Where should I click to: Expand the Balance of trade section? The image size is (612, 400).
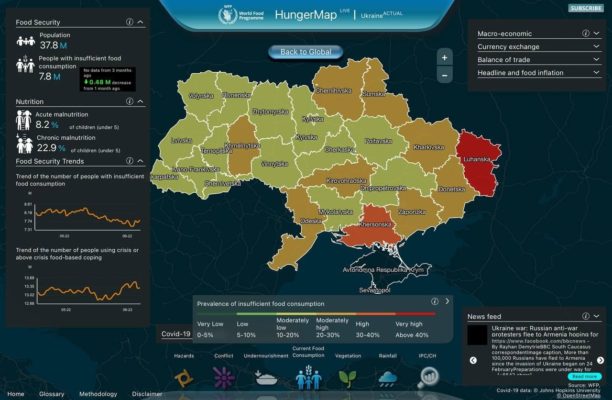pos(596,59)
